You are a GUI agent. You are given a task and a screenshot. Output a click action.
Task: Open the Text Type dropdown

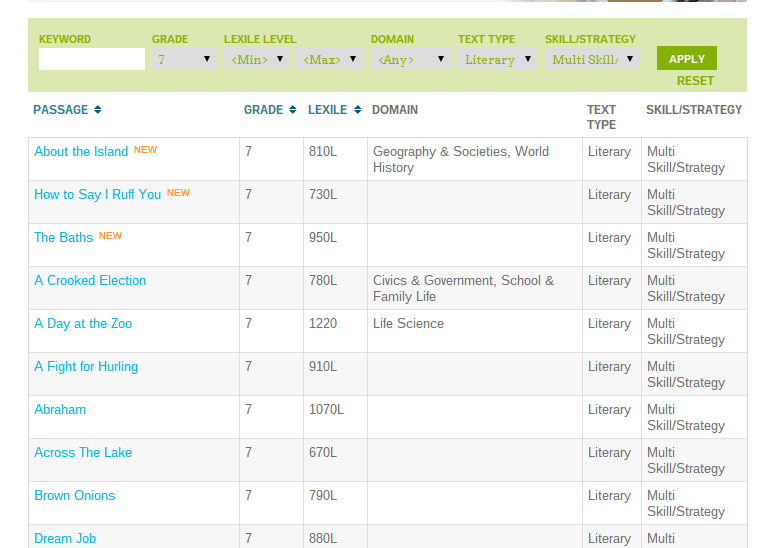[x=497, y=59]
